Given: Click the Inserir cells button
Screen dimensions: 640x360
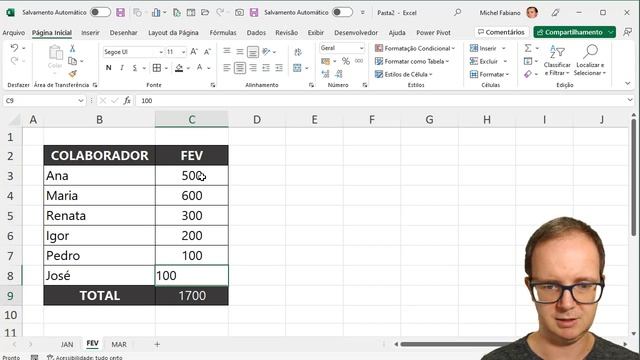Looking at the screenshot, I should pyautogui.click(x=483, y=48).
